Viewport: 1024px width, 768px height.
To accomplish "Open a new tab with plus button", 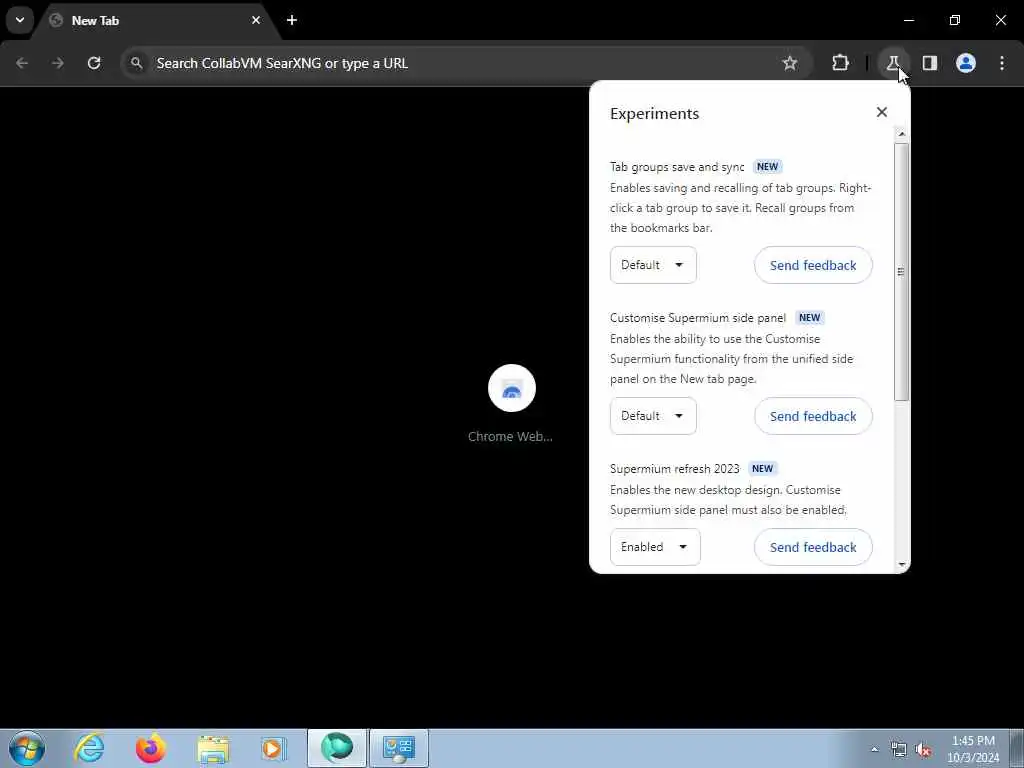I will 292,20.
